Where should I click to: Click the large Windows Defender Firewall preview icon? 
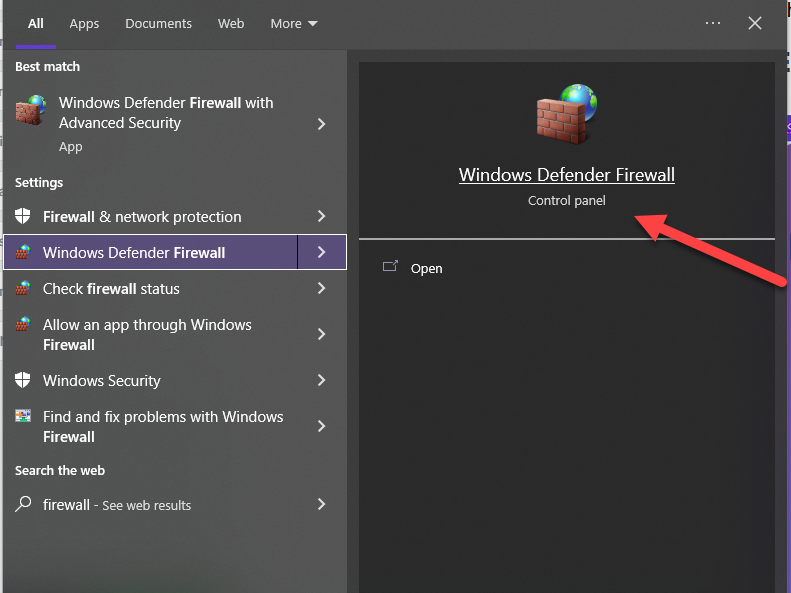(x=566, y=114)
